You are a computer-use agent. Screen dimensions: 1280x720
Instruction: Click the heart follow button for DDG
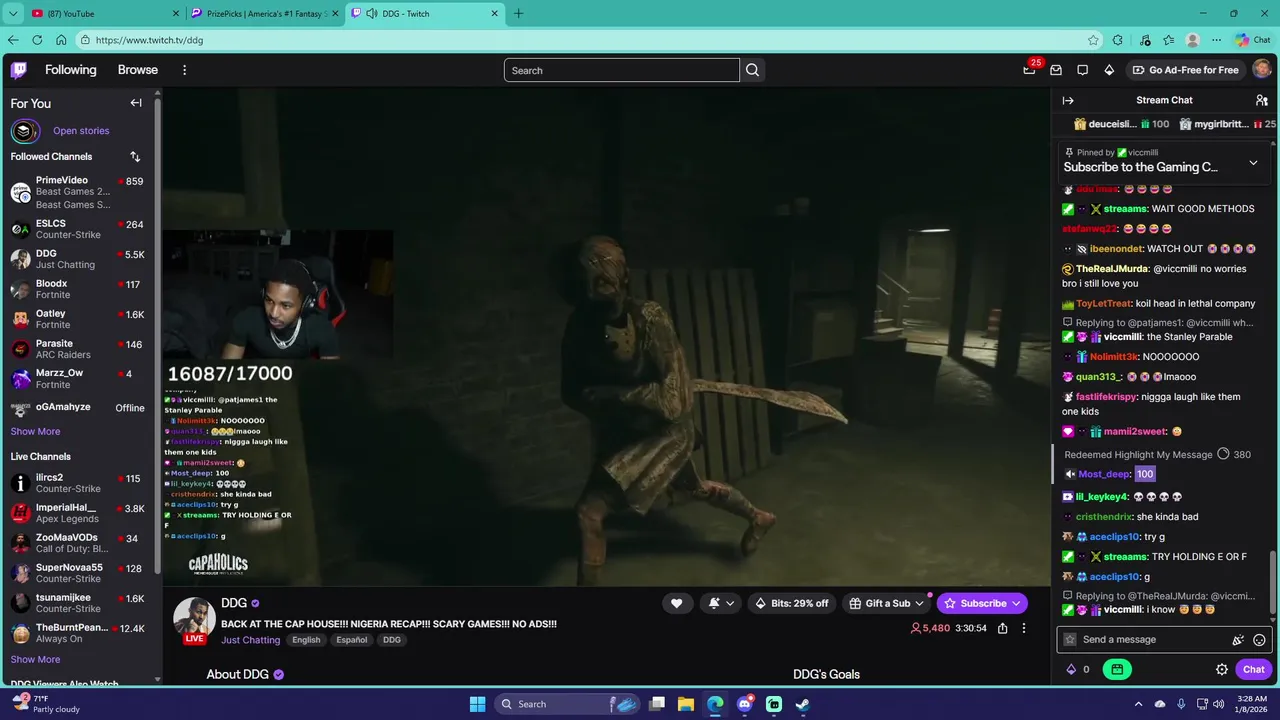676,603
